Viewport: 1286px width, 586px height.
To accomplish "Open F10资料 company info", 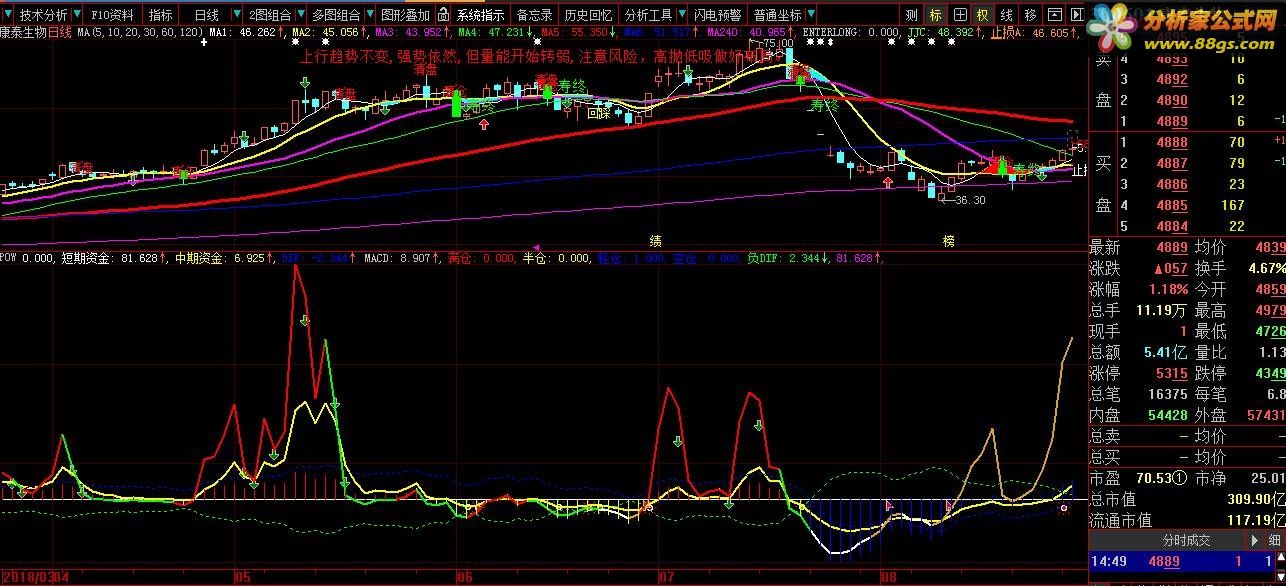I will point(112,15).
